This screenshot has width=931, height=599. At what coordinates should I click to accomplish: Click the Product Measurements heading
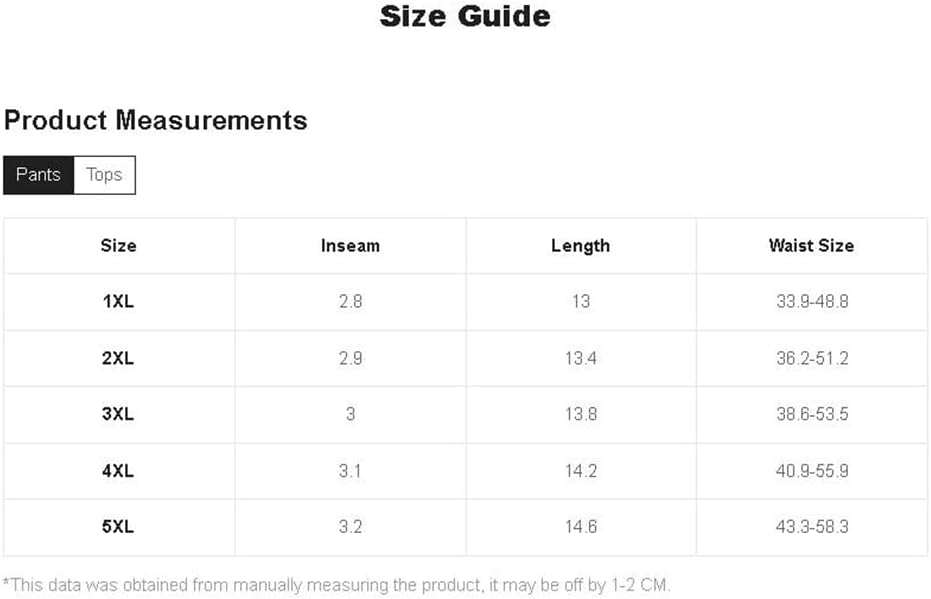(x=156, y=121)
